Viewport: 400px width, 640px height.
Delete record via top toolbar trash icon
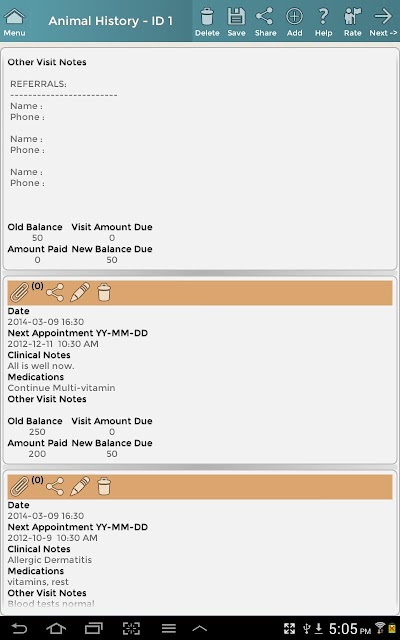[x=207, y=22]
